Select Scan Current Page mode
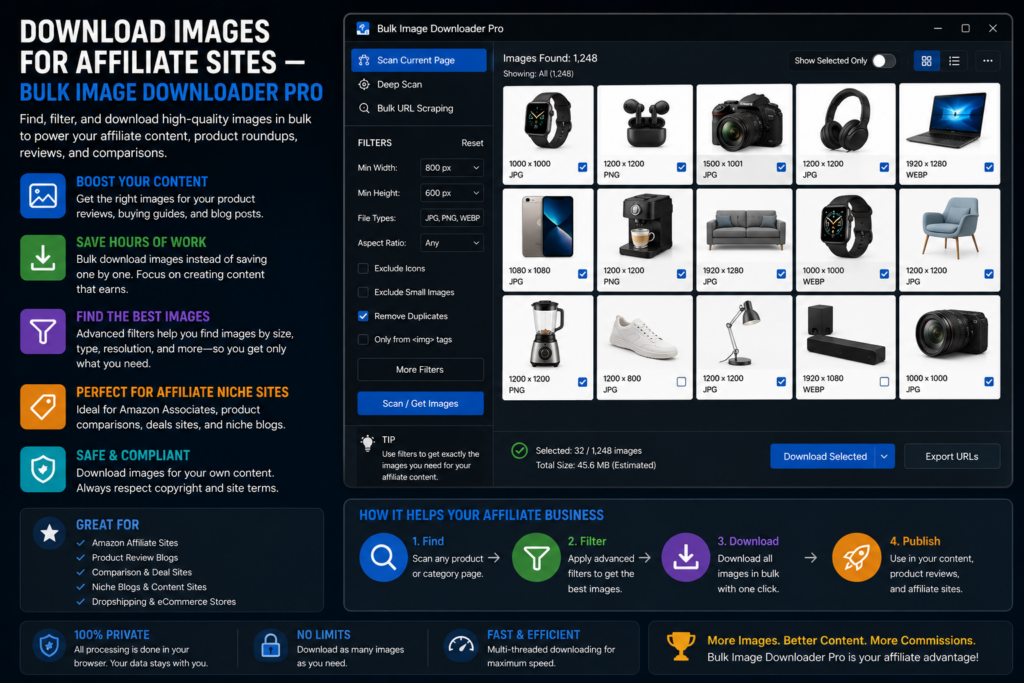Image resolution: width=1024 pixels, height=683 pixels. [419, 60]
